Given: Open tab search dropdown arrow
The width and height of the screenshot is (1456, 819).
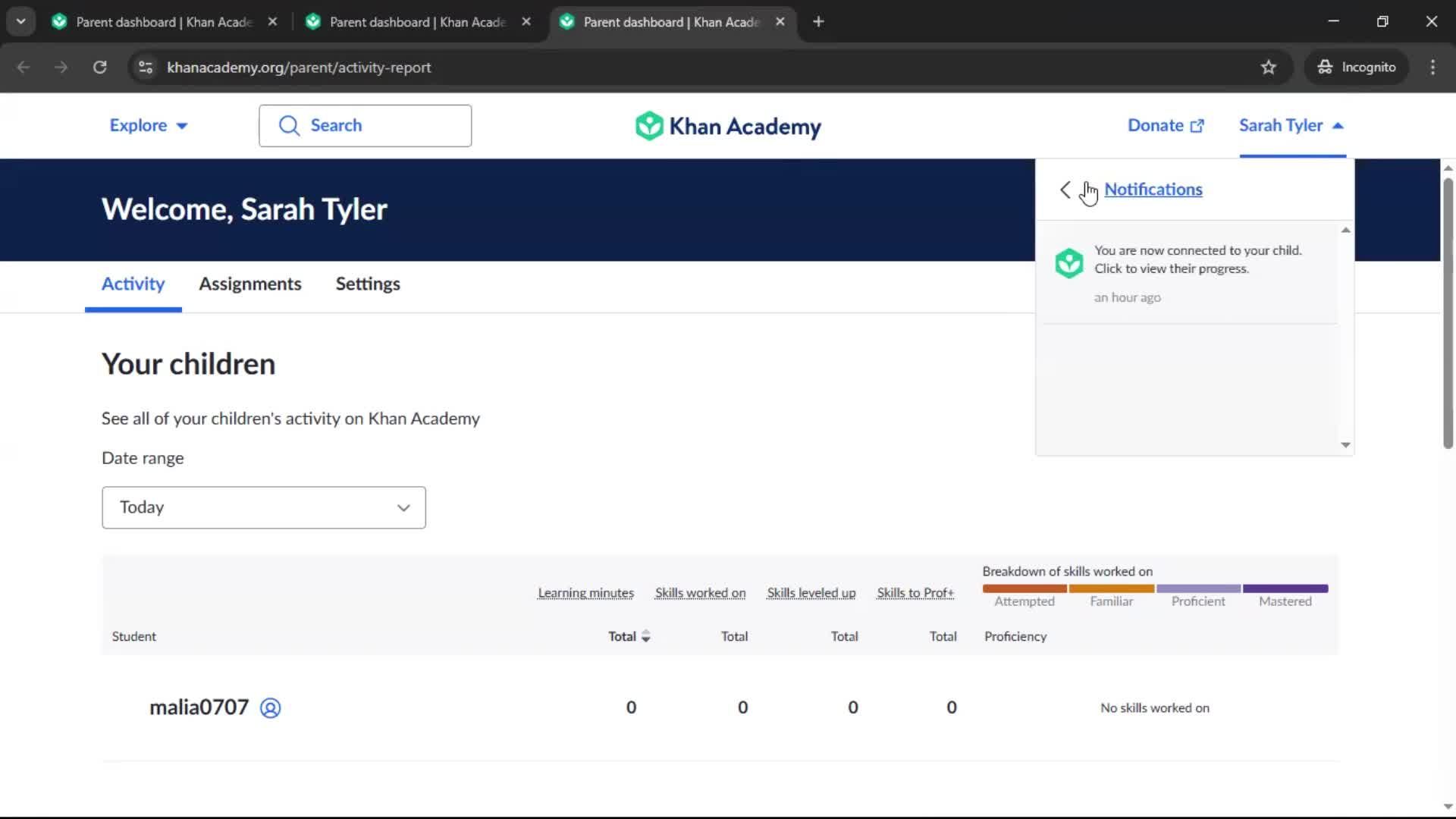Looking at the screenshot, I should point(21,22).
